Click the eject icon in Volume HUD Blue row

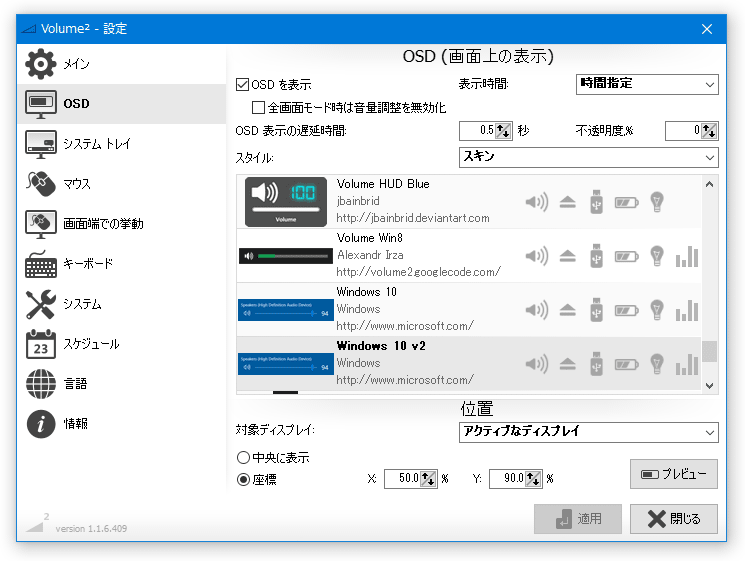(567, 202)
